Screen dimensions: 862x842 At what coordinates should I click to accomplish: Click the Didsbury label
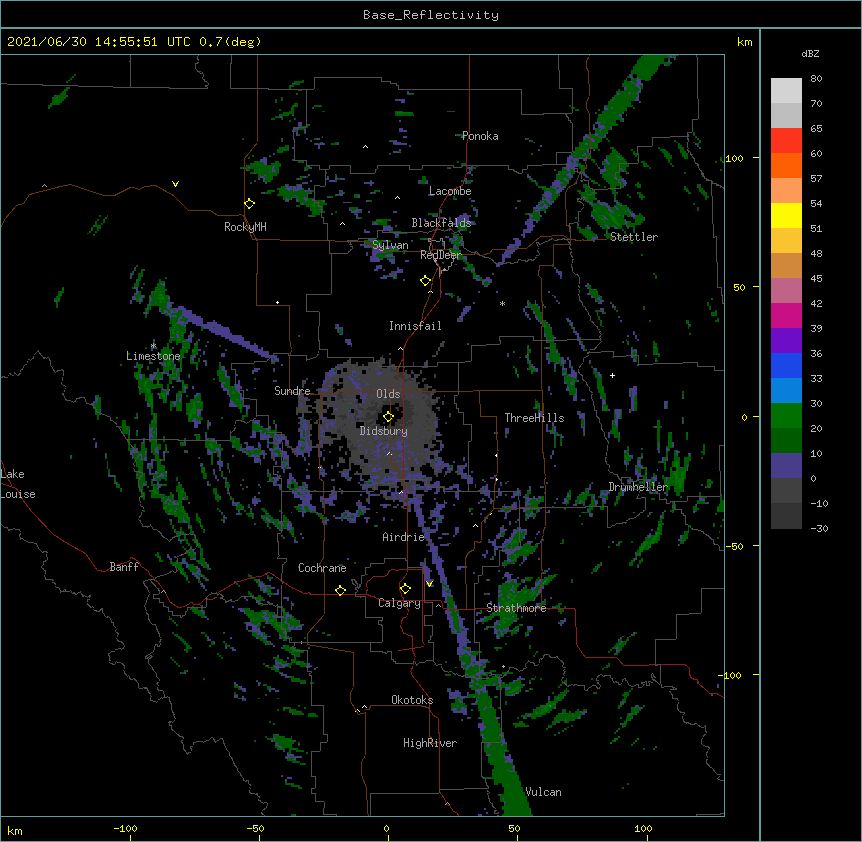[384, 431]
